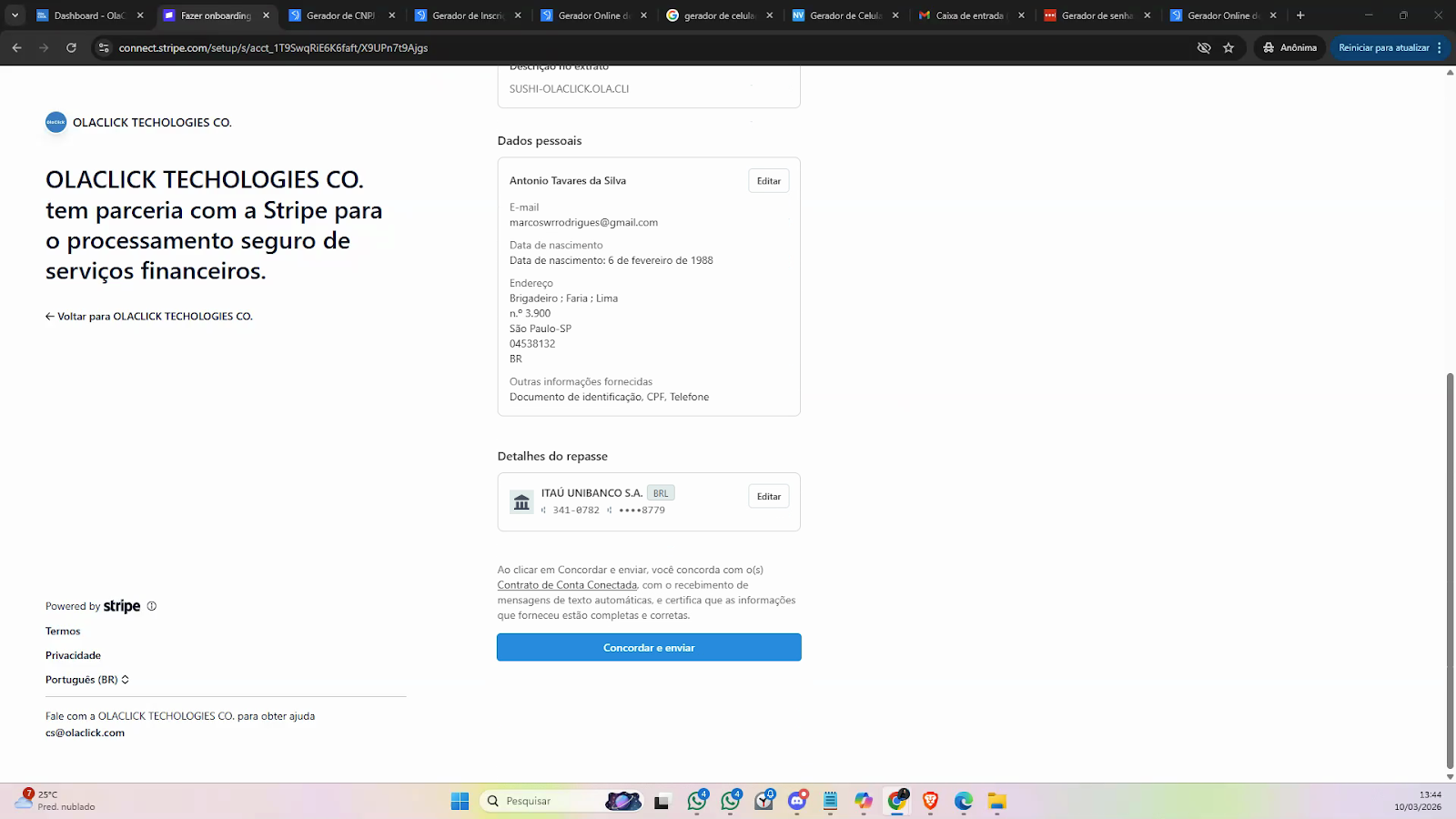
Task: Click the Stripe info icon beside Powered by
Action: click(152, 606)
